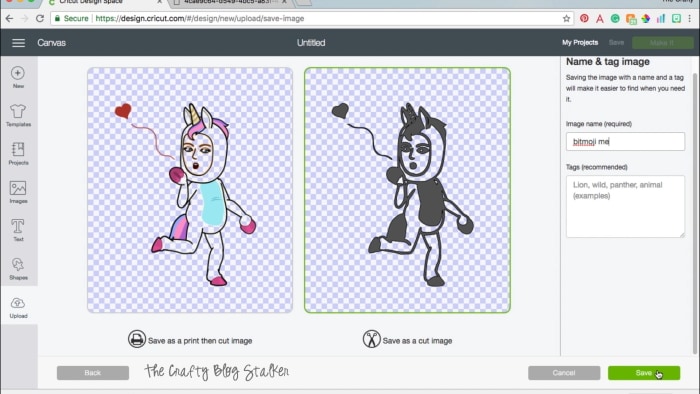Select the Text tool icon
This screenshot has height=394, width=700.
(18, 226)
